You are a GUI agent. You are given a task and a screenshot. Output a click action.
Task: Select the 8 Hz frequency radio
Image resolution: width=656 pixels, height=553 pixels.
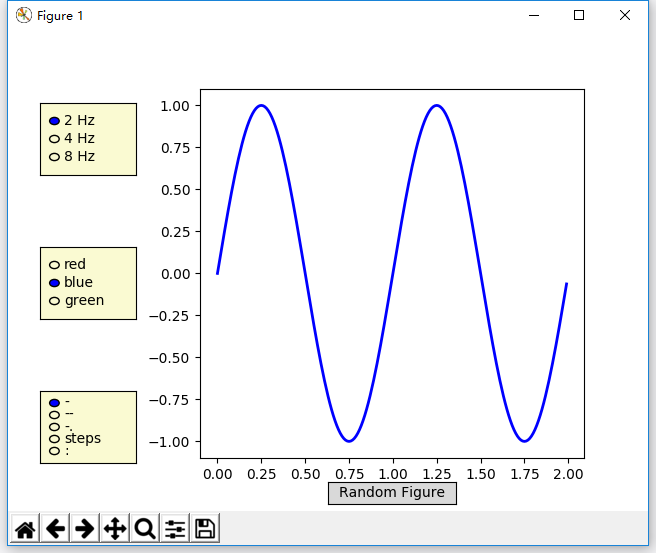tap(54, 157)
